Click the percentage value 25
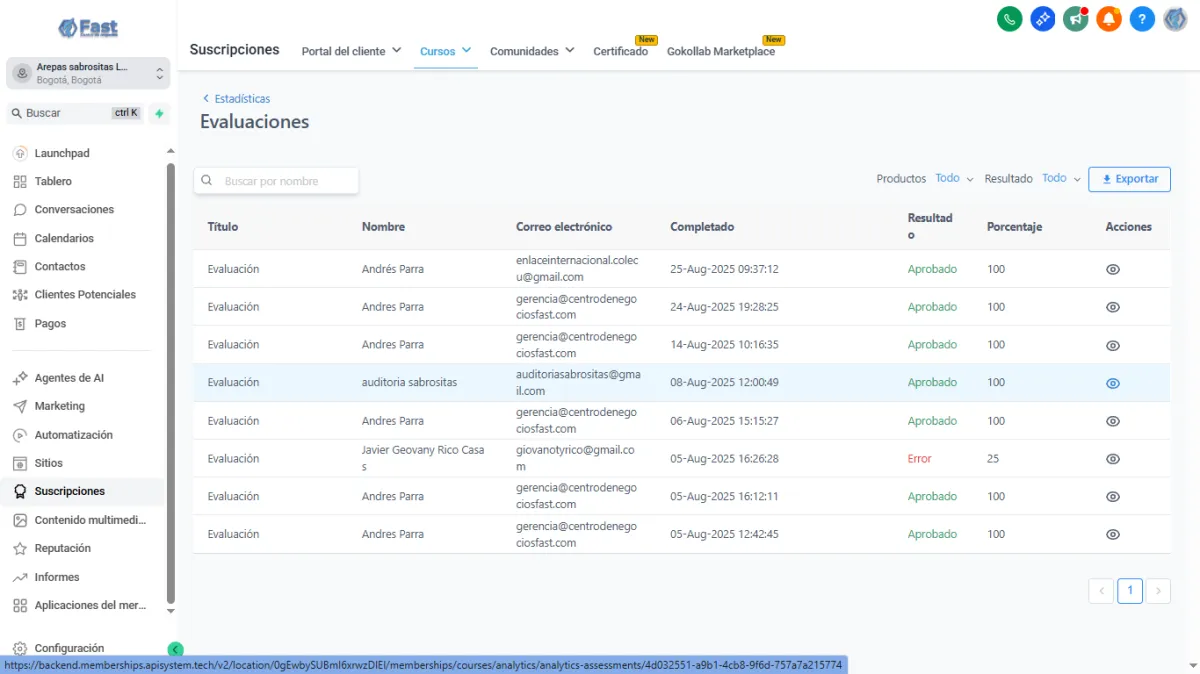 993,459
